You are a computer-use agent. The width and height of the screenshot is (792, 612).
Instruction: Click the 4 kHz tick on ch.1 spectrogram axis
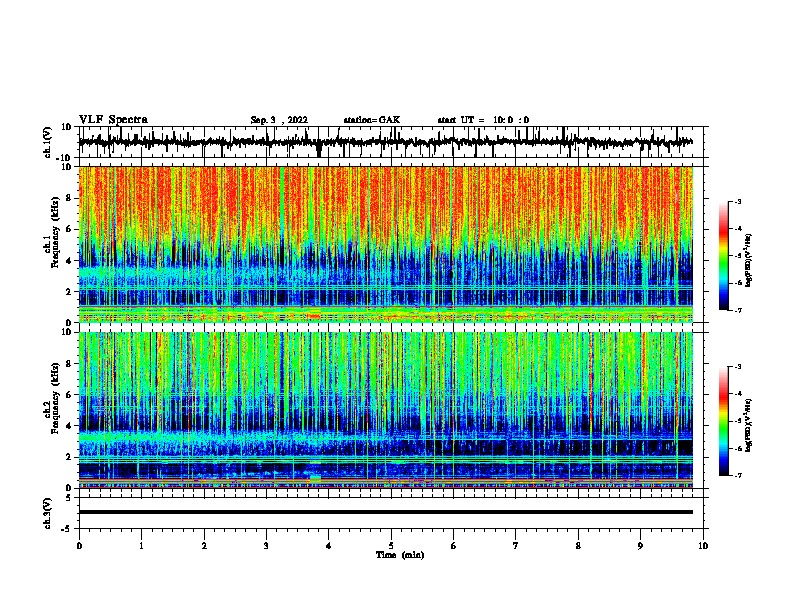click(x=69, y=261)
